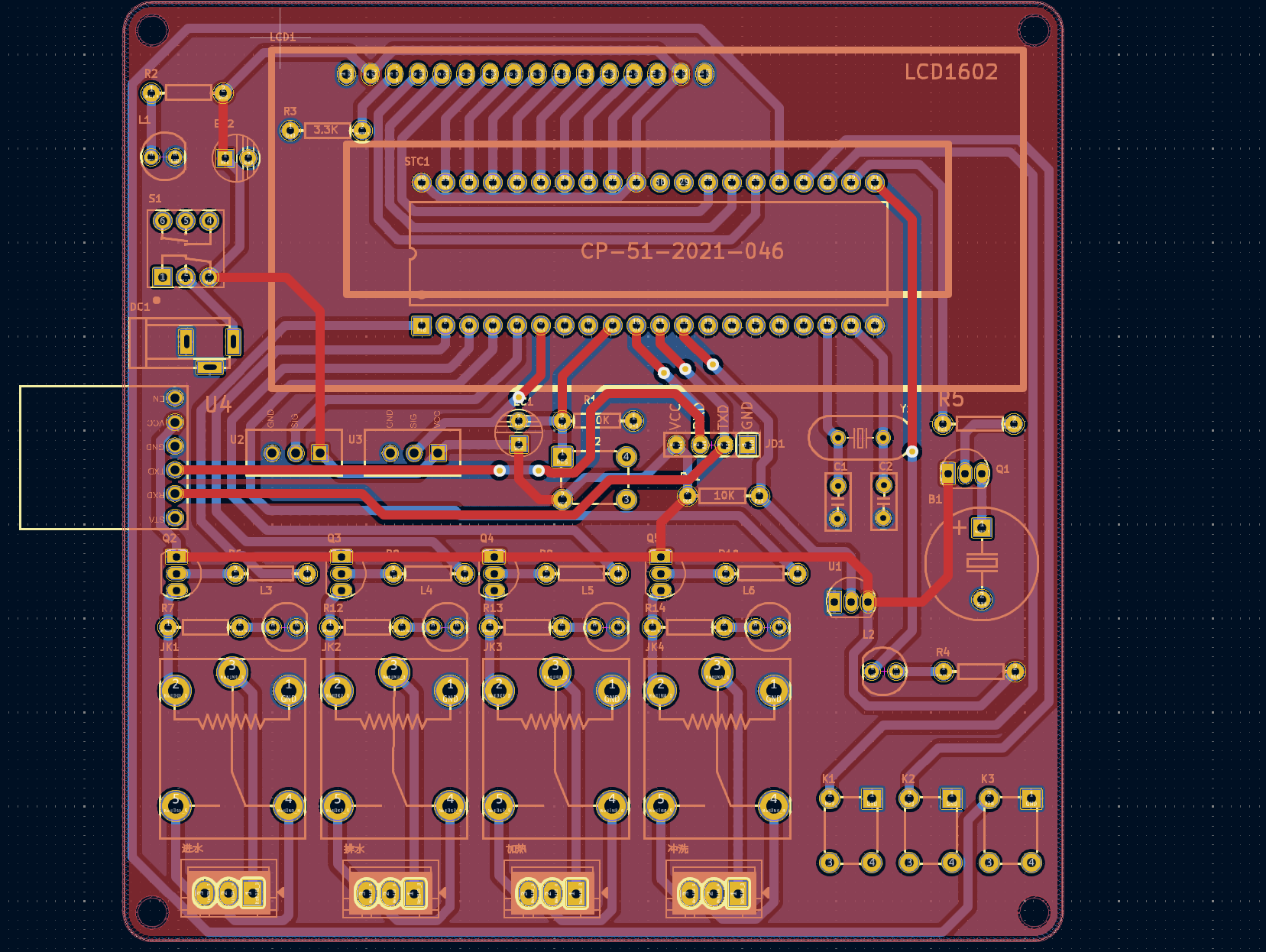Select the Q3 transistor label

click(x=334, y=539)
